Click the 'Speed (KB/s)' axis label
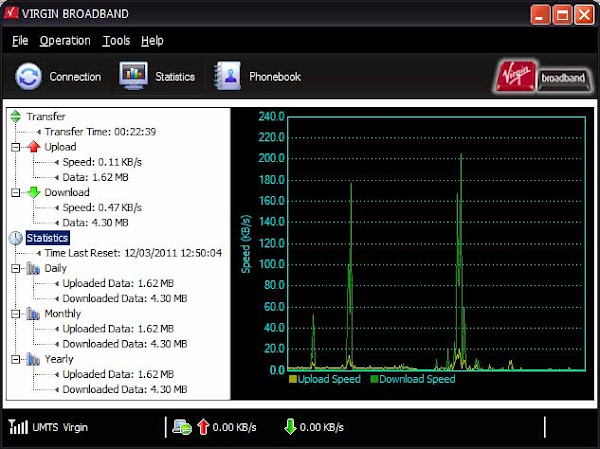Image resolution: width=600 pixels, height=449 pixels. (246, 244)
